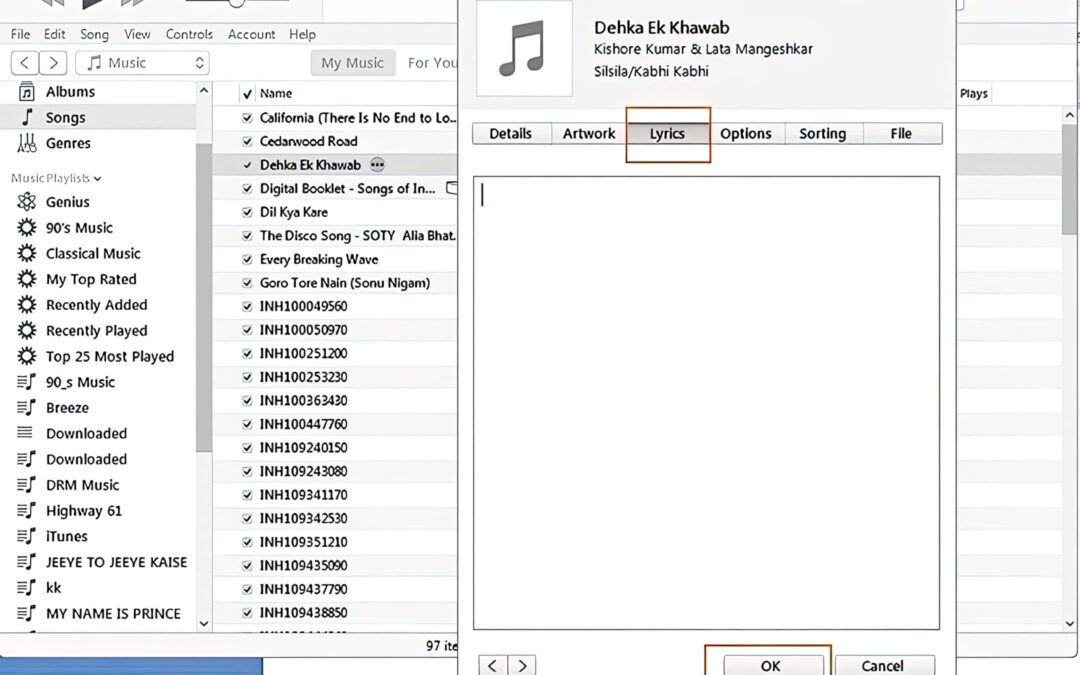Open the View menu
The height and width of the screenshot is (675, 1080).
tap(137, 34)
